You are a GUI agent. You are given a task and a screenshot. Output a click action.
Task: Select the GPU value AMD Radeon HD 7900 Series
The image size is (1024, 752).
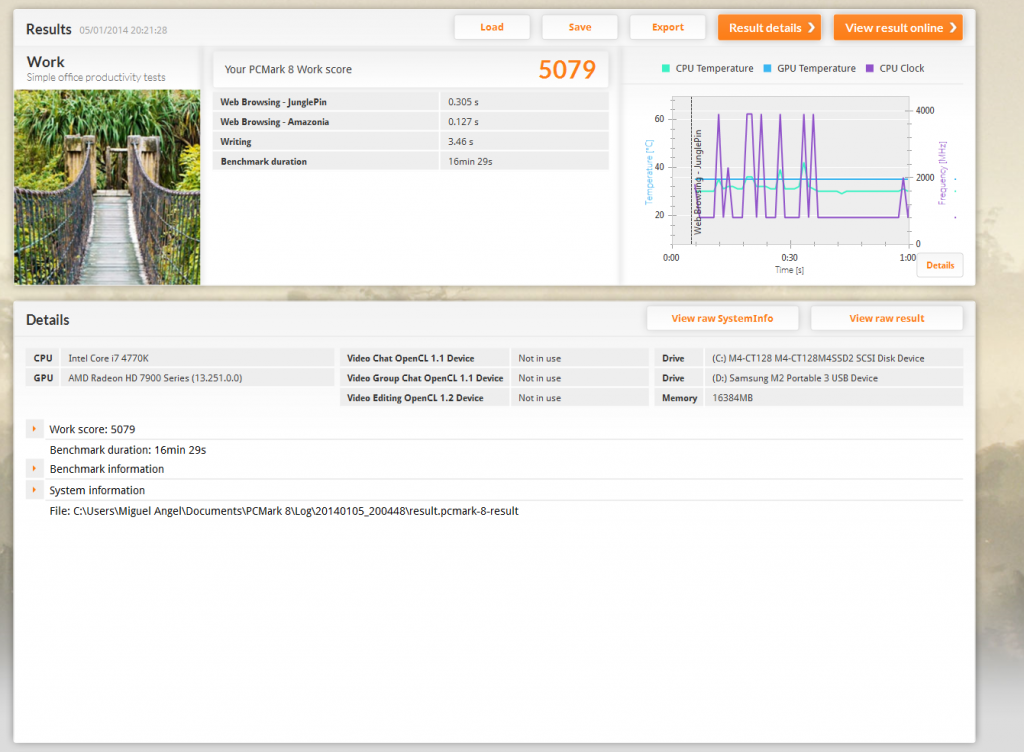[x=155, y=378]
